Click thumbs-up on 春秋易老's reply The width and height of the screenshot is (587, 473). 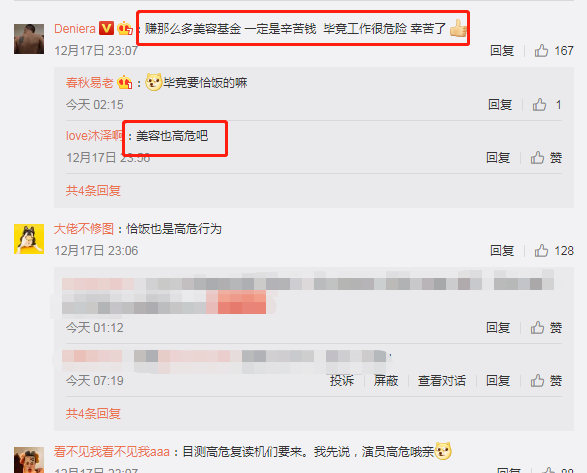(547, 104)
